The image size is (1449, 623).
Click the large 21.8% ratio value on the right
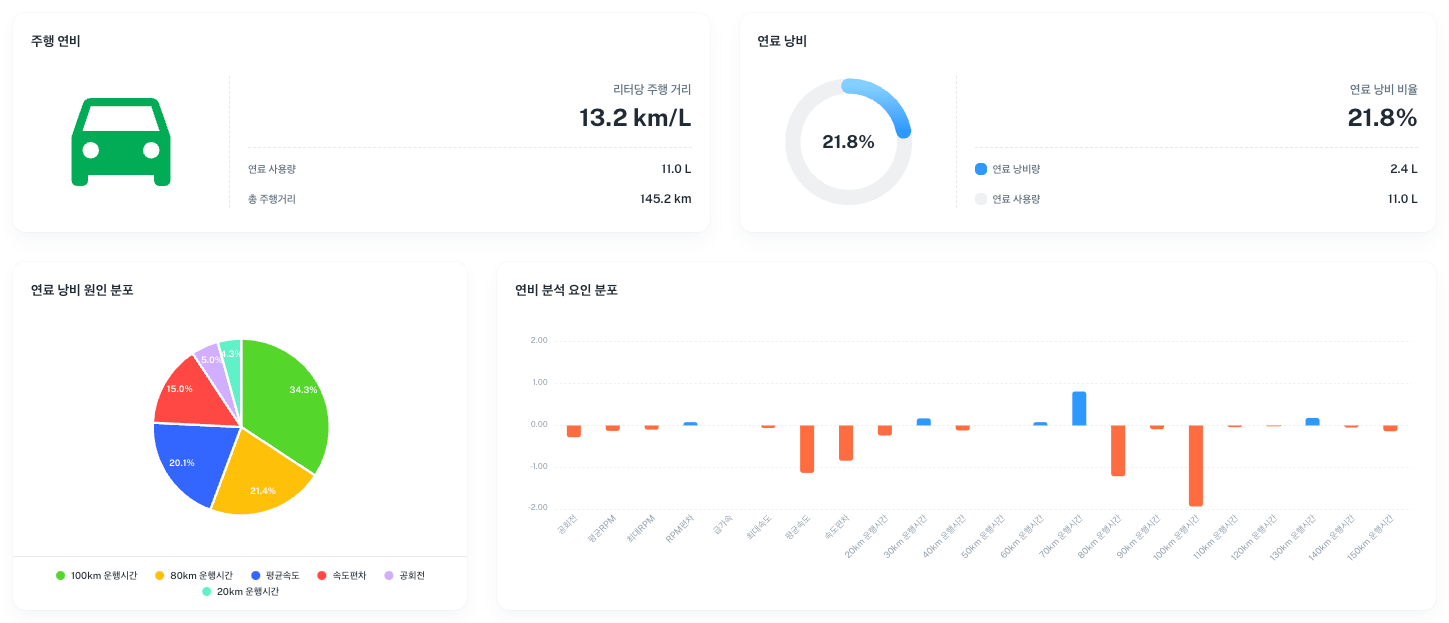point(1383,118)
